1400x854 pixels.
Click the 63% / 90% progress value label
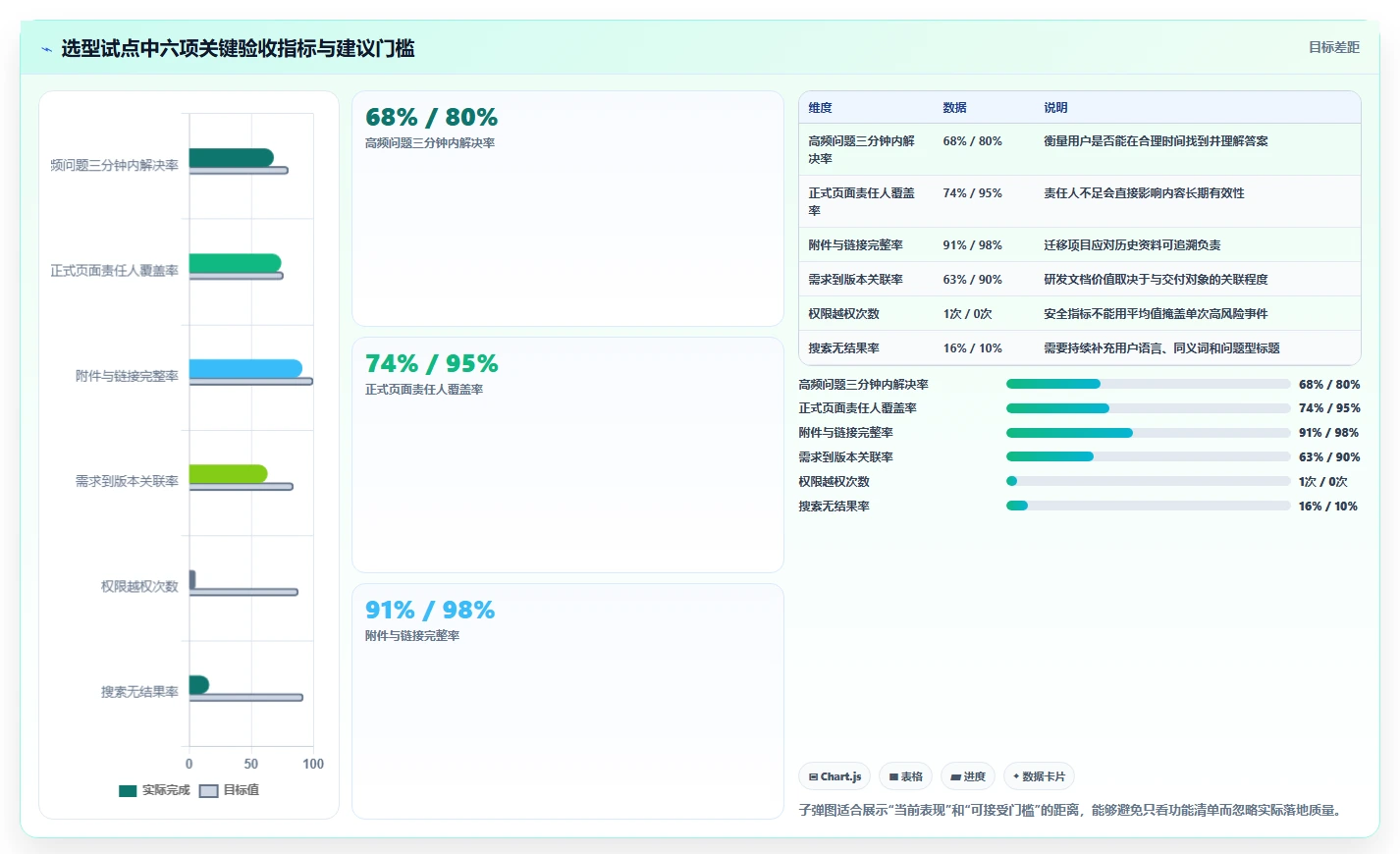(1329, 457)
